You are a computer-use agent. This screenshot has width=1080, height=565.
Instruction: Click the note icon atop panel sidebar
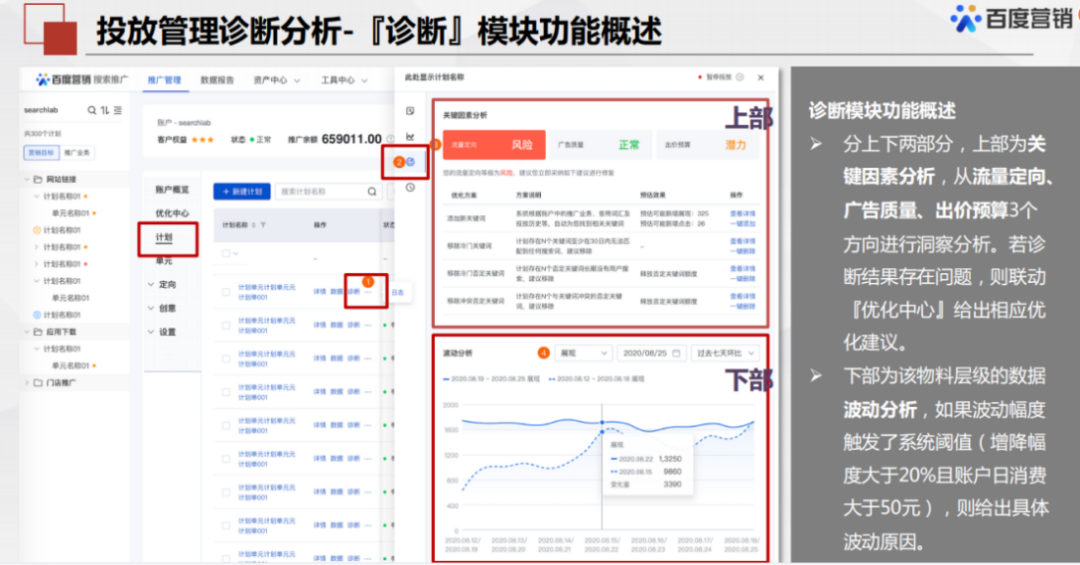411,110
